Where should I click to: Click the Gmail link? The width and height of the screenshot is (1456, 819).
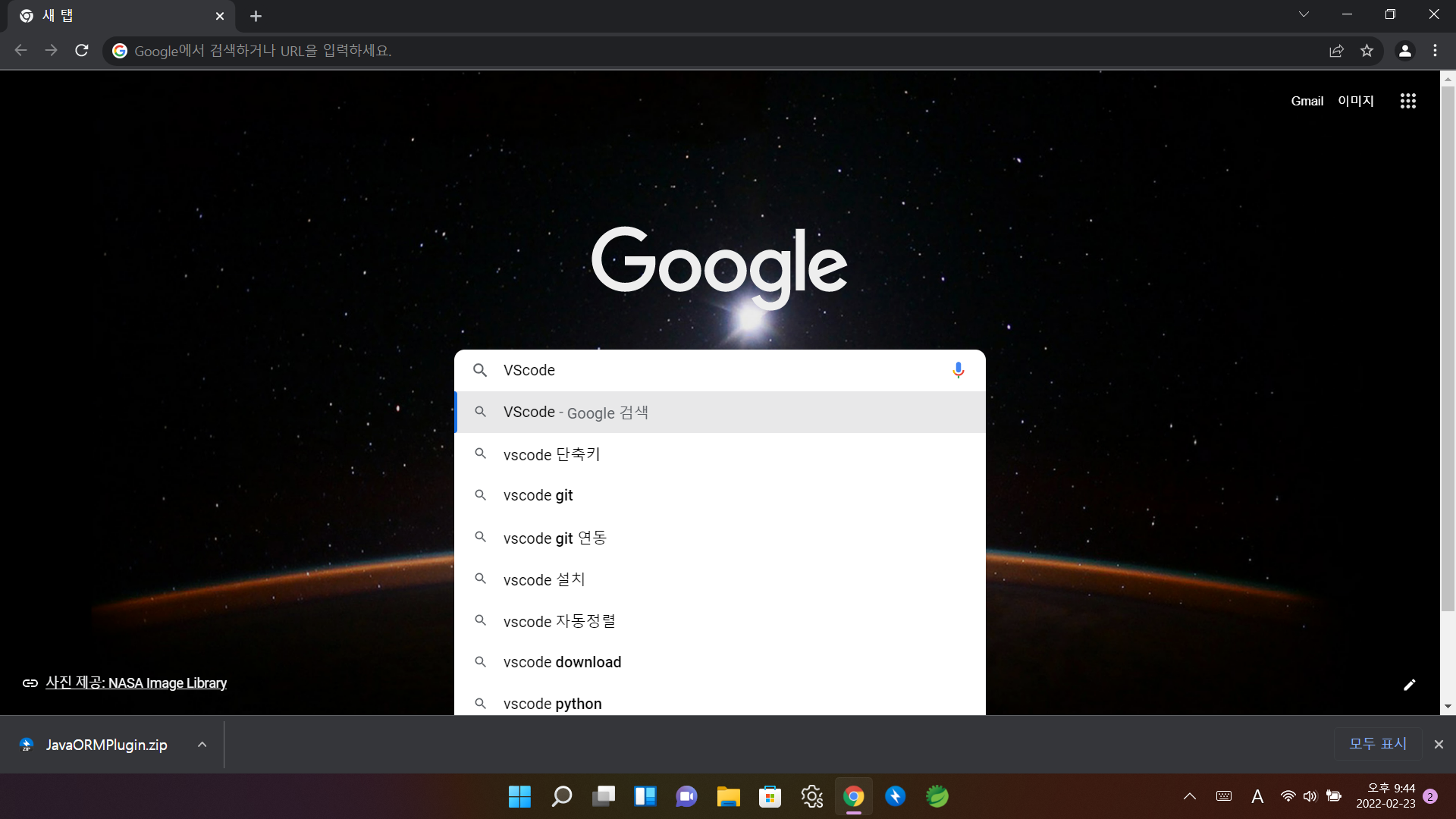click(1307, 101)
